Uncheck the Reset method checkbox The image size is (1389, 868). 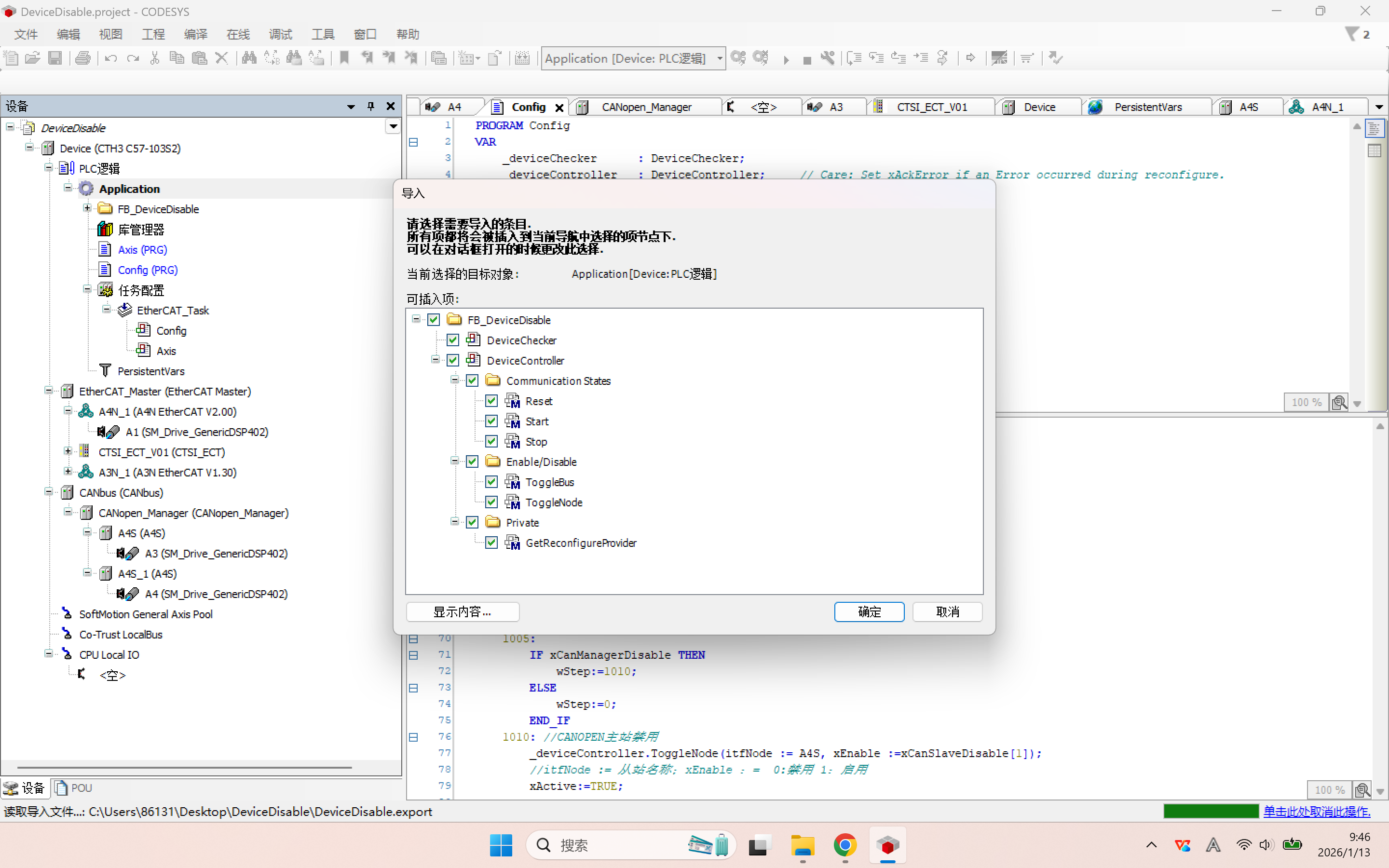(x=492, y=401)
